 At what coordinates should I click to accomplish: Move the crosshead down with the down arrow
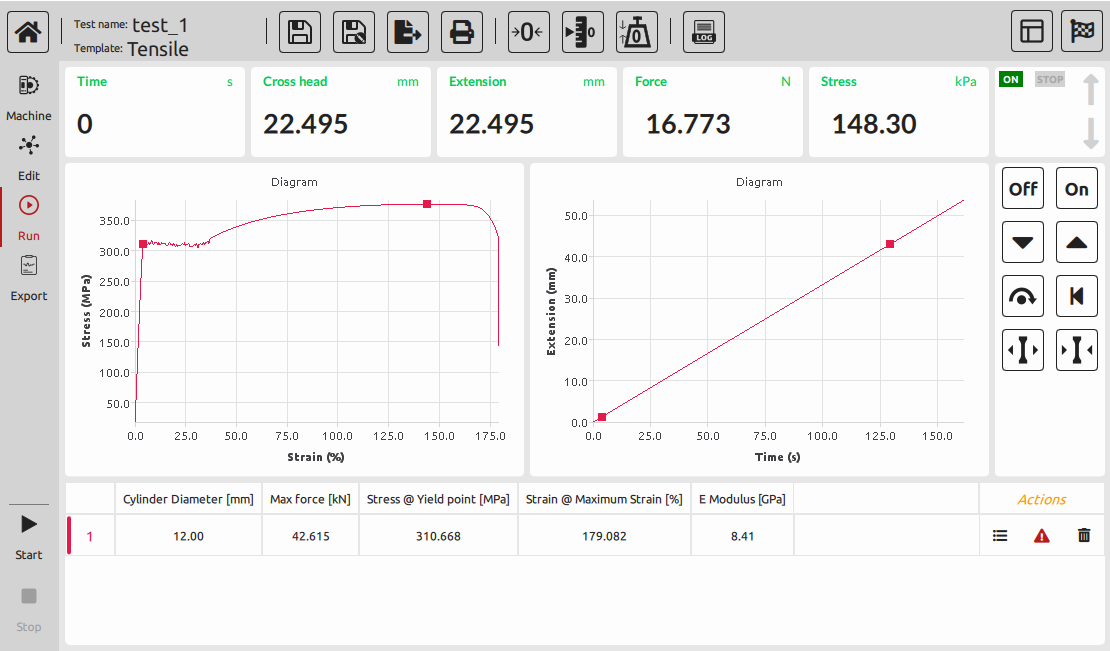[1023, 242]
